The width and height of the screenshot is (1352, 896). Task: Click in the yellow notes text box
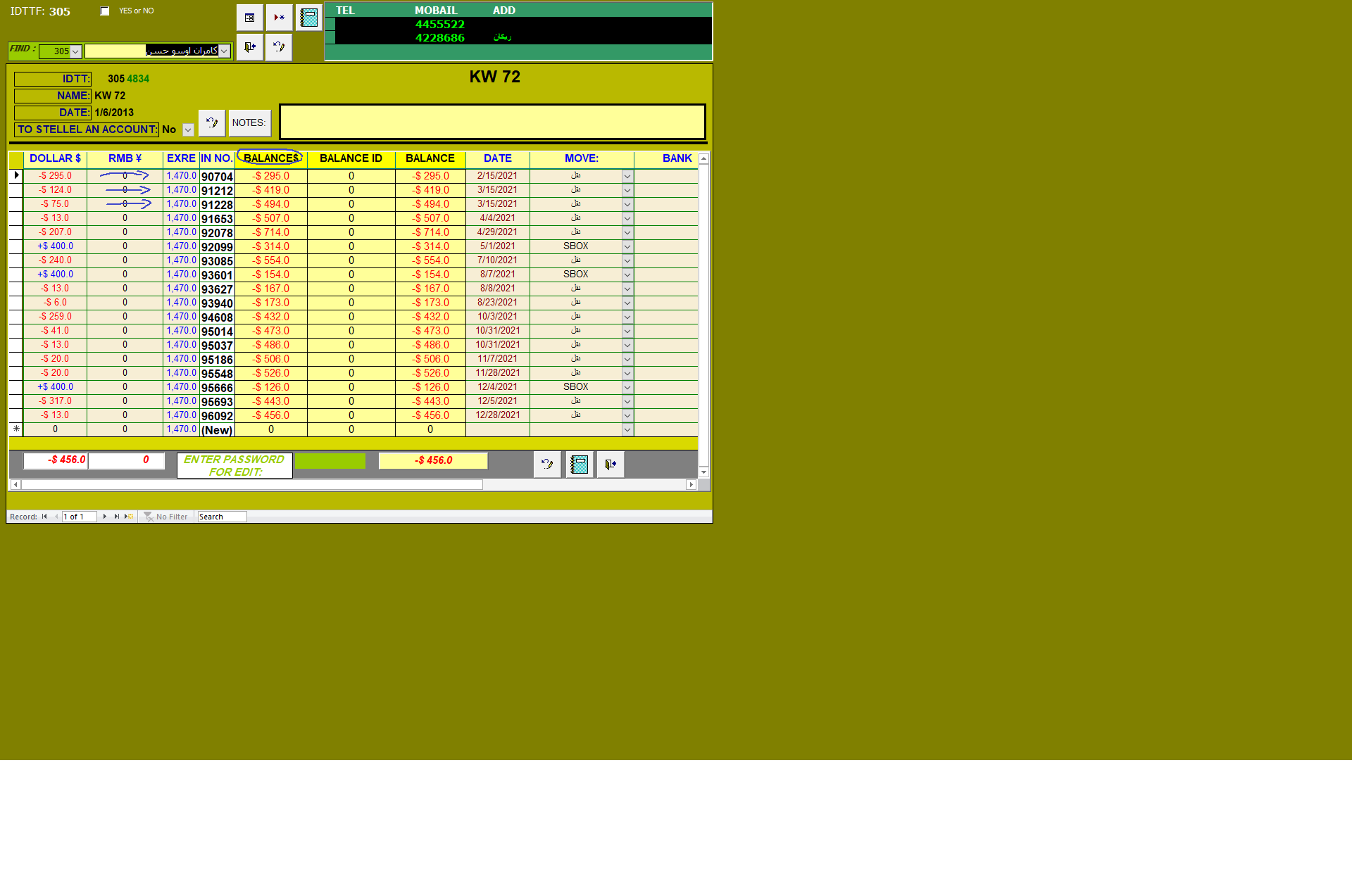(x=492, y=122)
